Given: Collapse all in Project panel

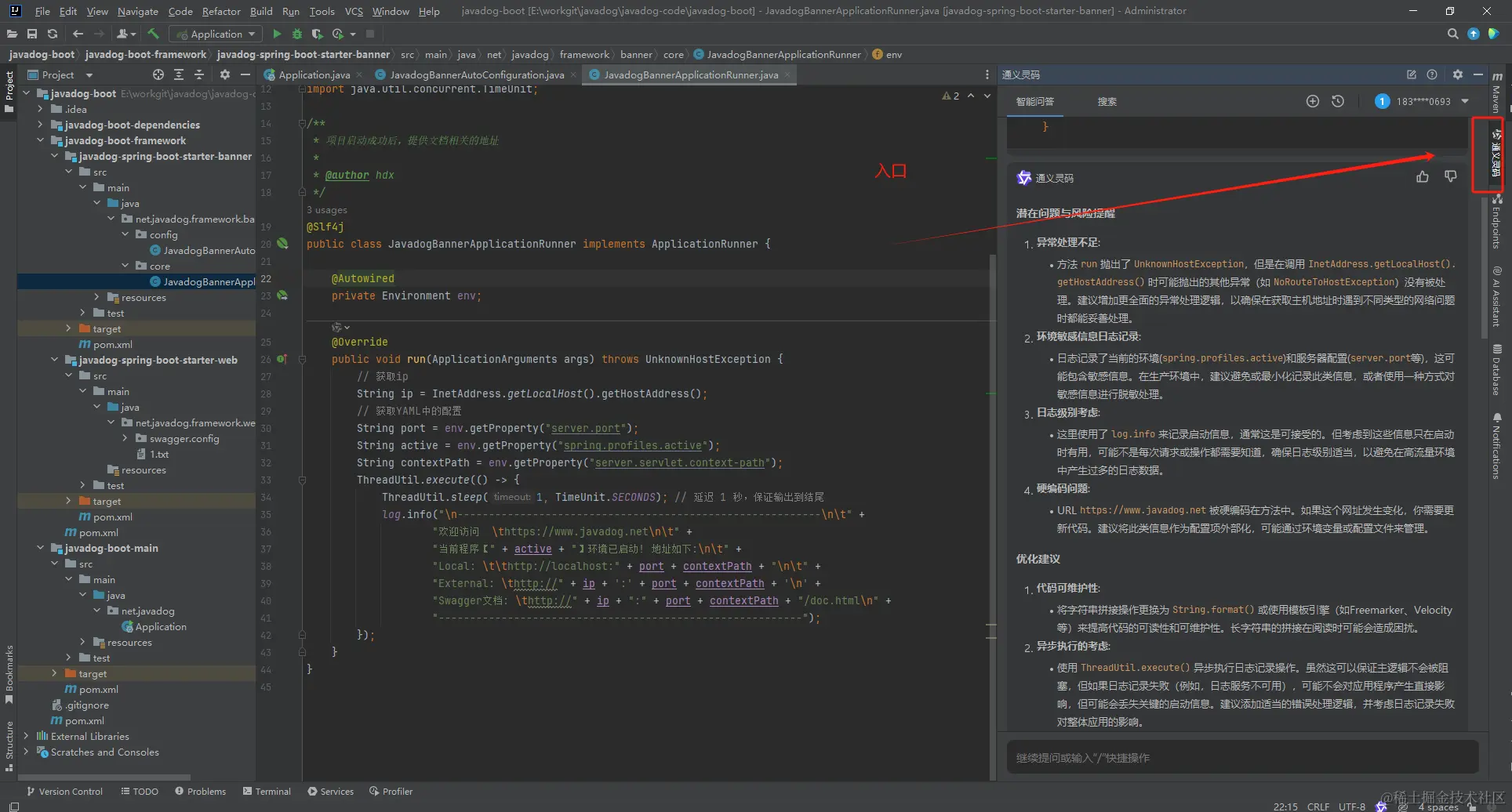Looking at the screenshot, I should tap(199, 74).
